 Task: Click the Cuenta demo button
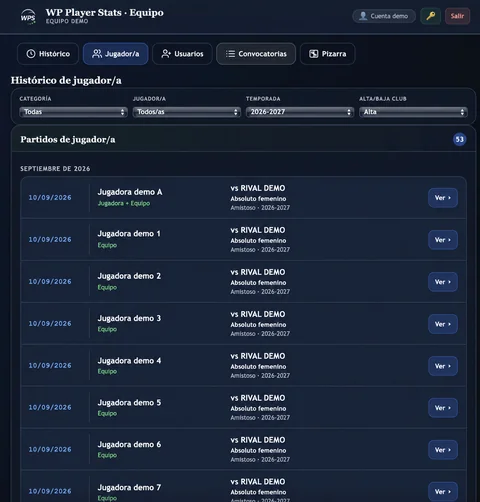(x=384, y=16)
